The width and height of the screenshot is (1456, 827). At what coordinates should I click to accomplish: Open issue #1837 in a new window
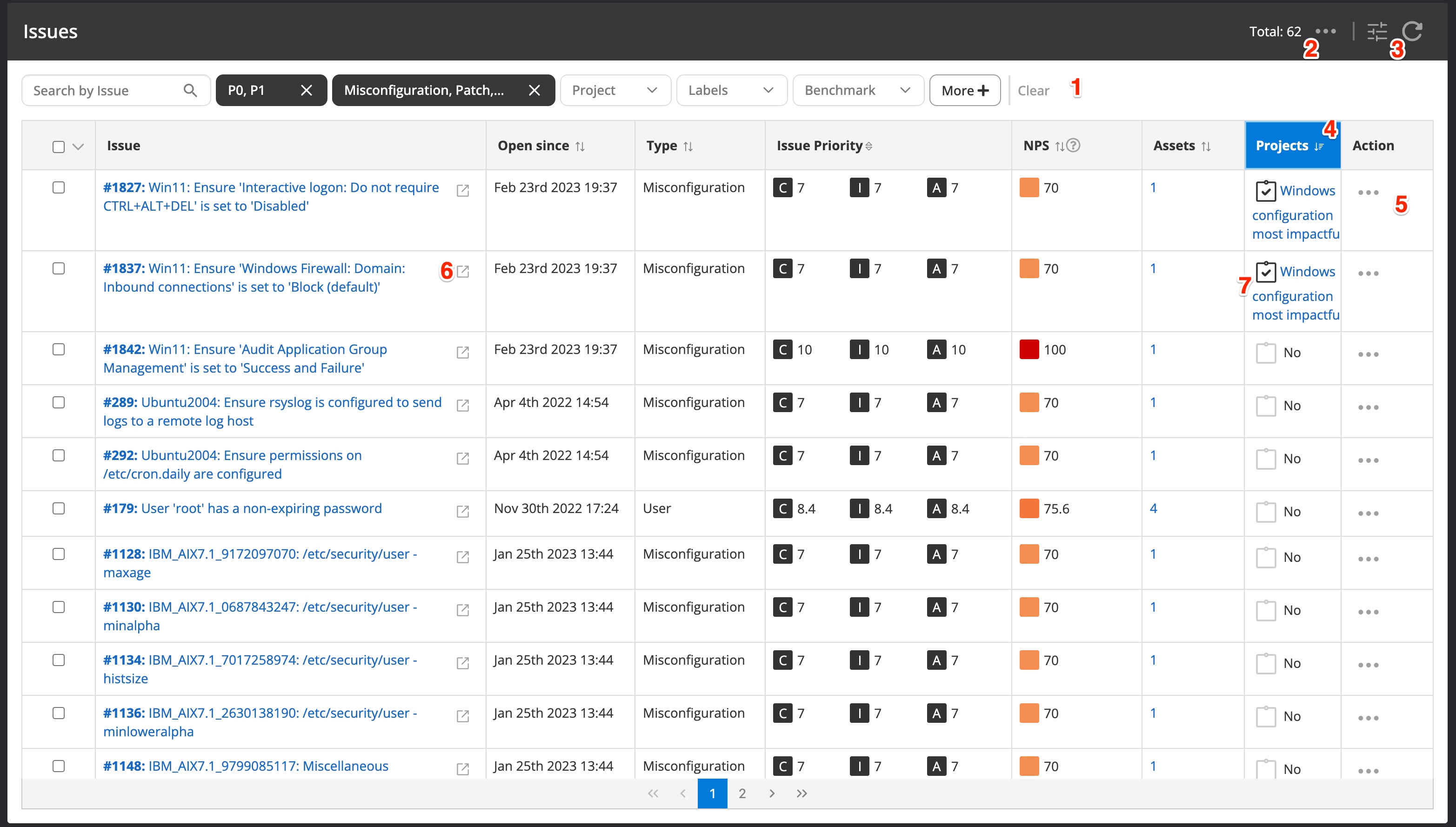463,272
